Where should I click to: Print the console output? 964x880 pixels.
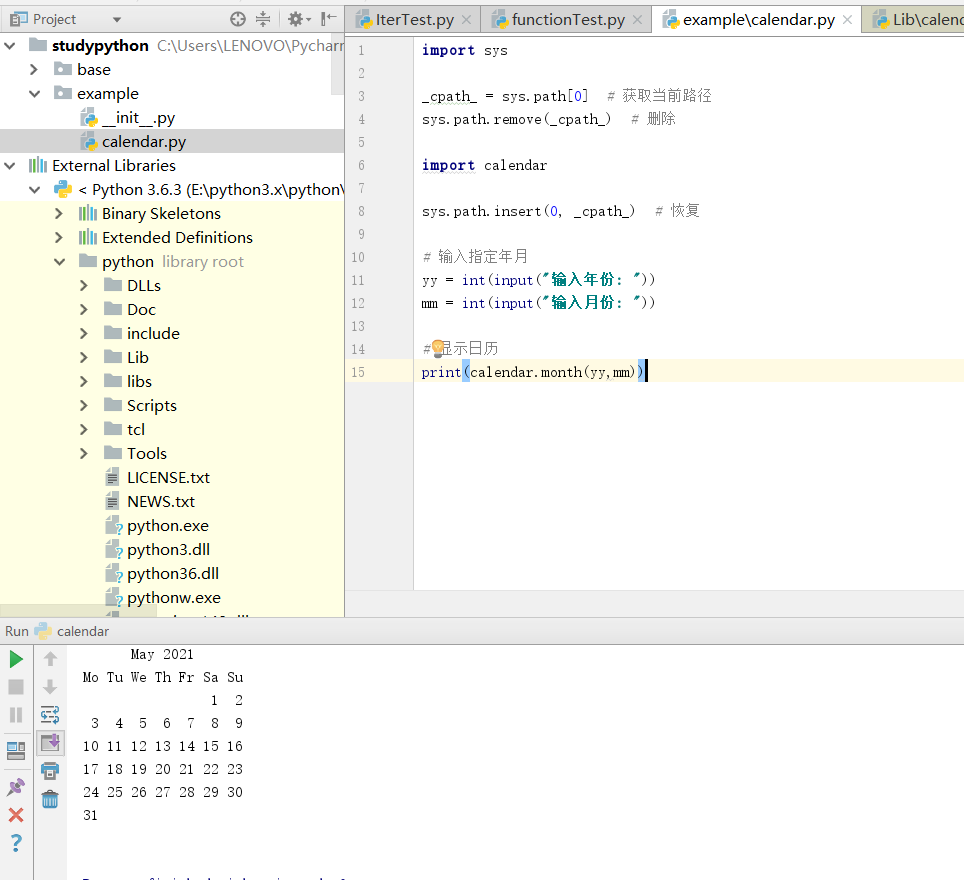(x=50, y=772)
